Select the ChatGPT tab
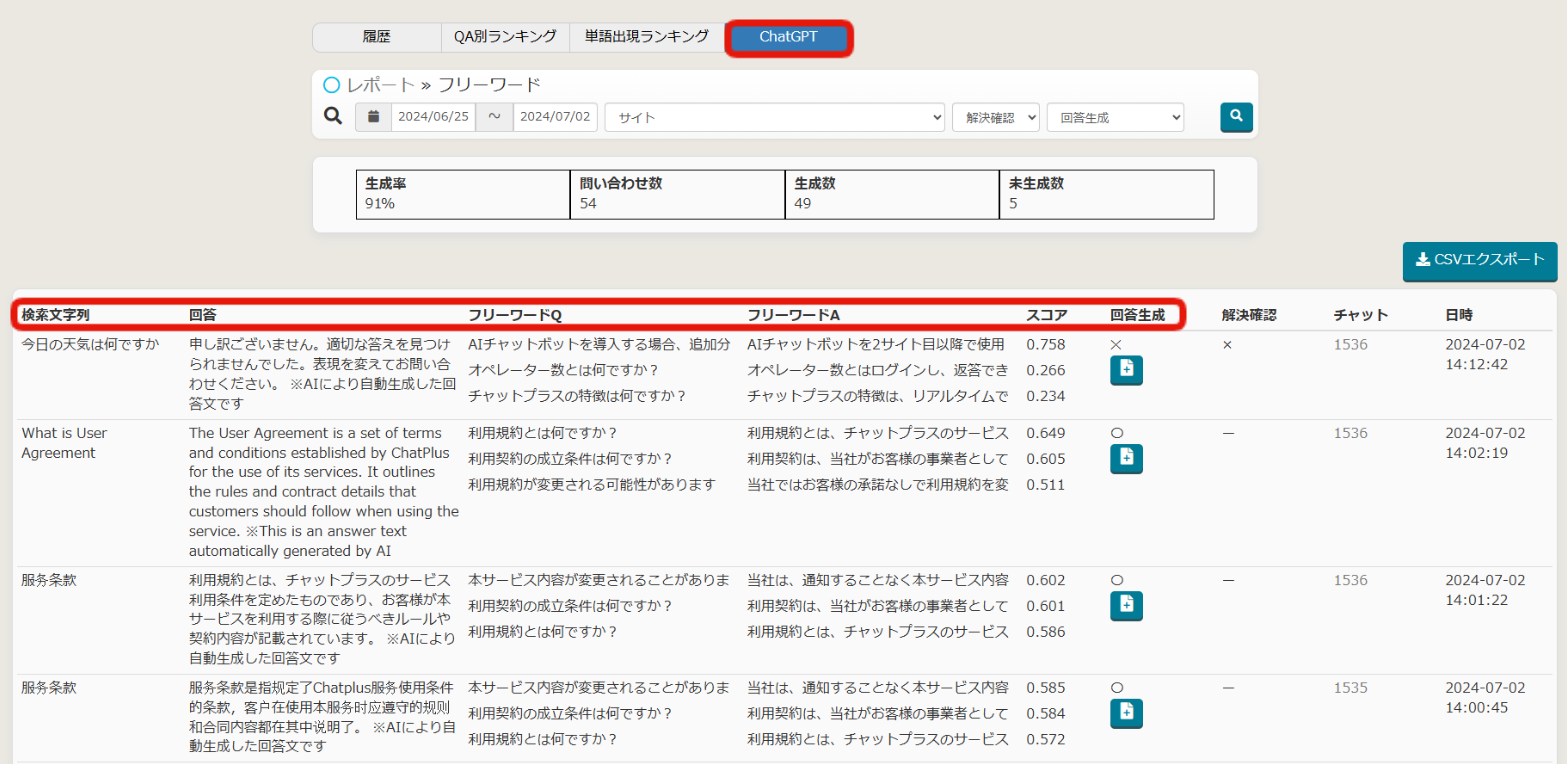Viewport: 1567px width, 764px height. [789, 38]
